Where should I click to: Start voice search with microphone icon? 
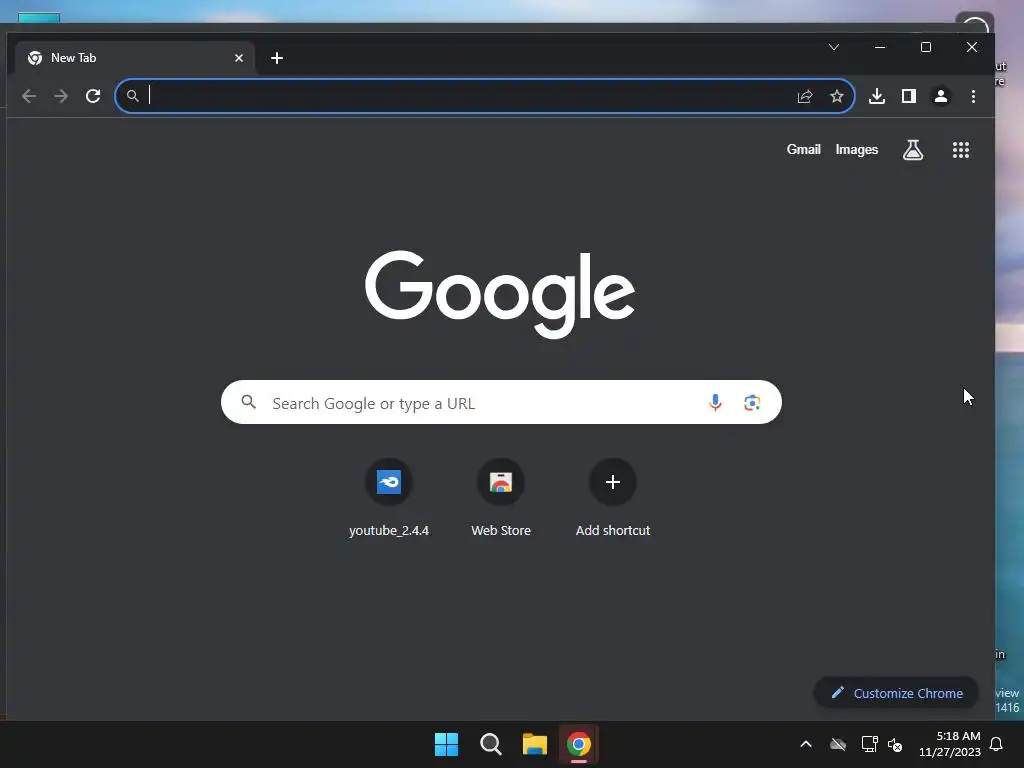click(715, 402)
